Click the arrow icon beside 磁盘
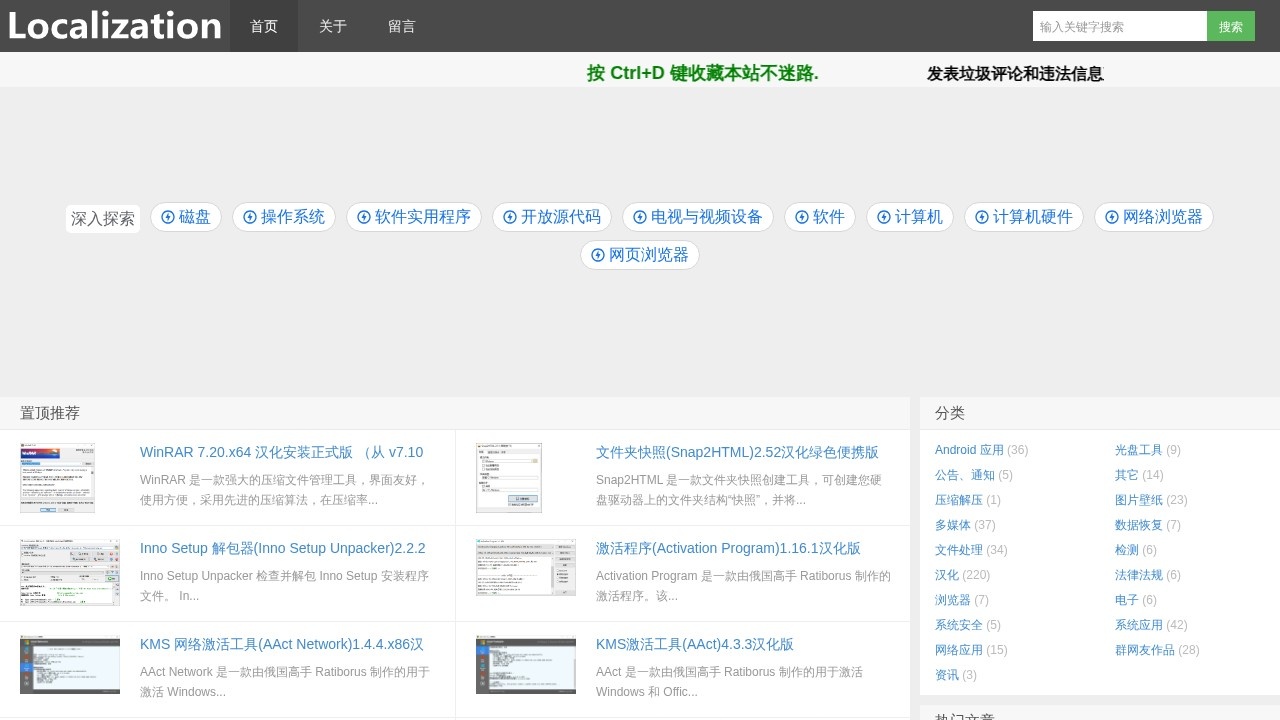The width and height of the screenshot is (1280, 720). [x=168, y=217]
